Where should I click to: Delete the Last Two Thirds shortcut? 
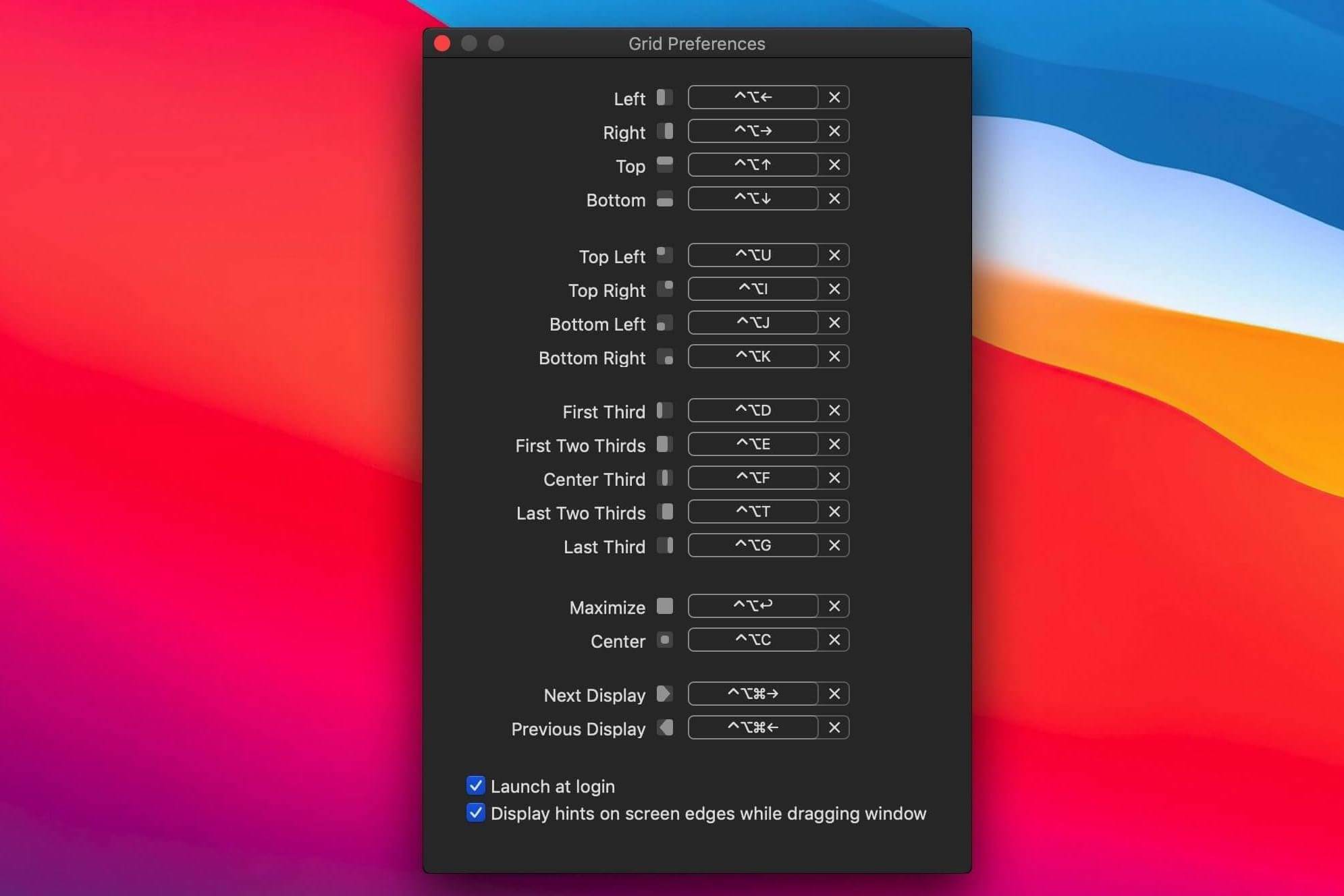tap(834, 512)
